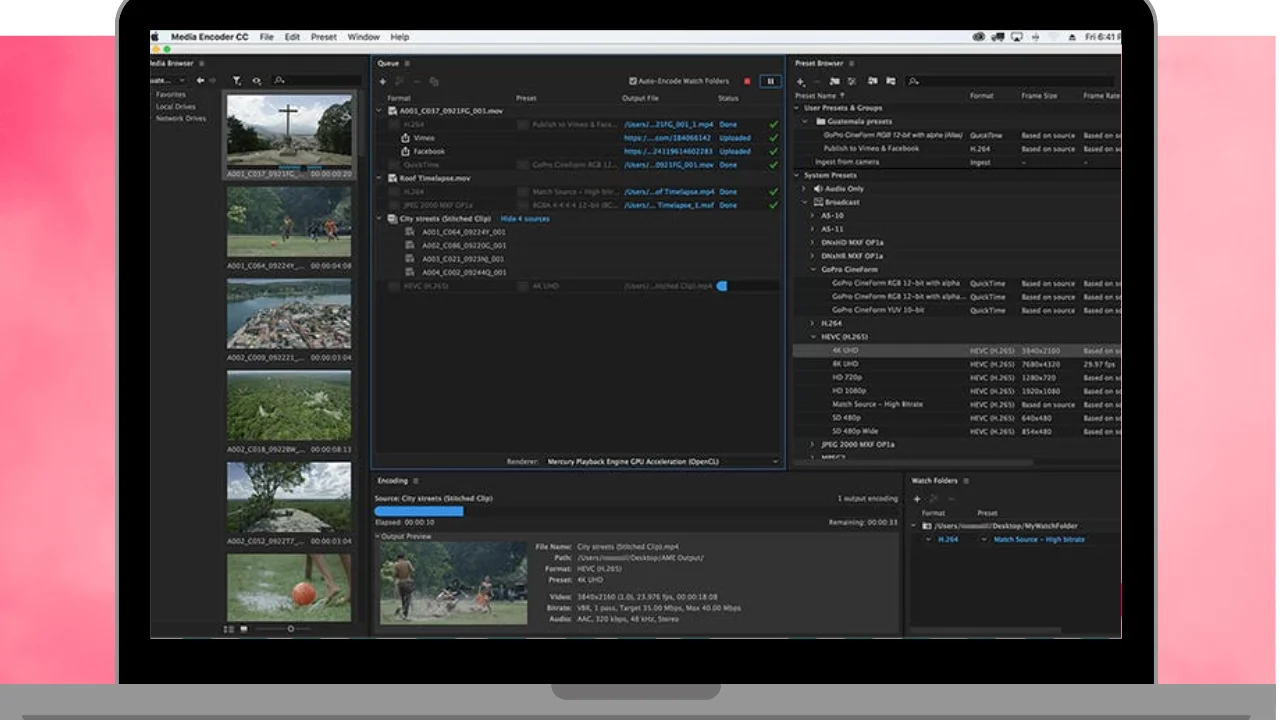Click the stitched clip icon for City streets
Screen dimensions: 1280x720
pyautogui.click(x=393, y=218)
